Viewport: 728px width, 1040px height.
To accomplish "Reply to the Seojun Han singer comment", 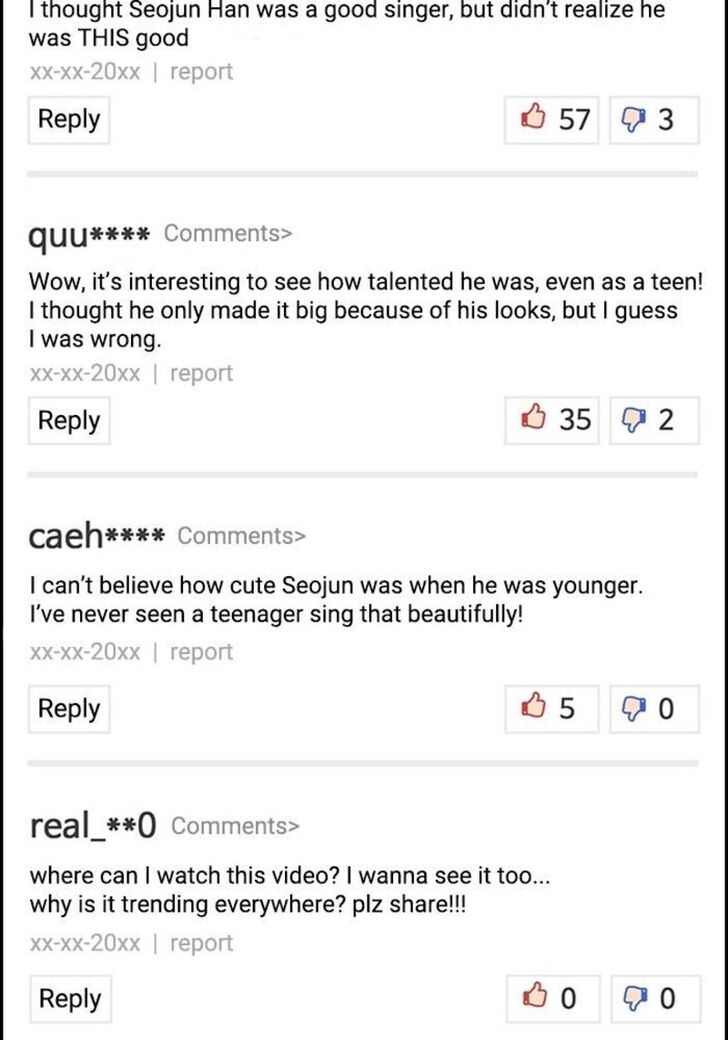I will 69,119.
